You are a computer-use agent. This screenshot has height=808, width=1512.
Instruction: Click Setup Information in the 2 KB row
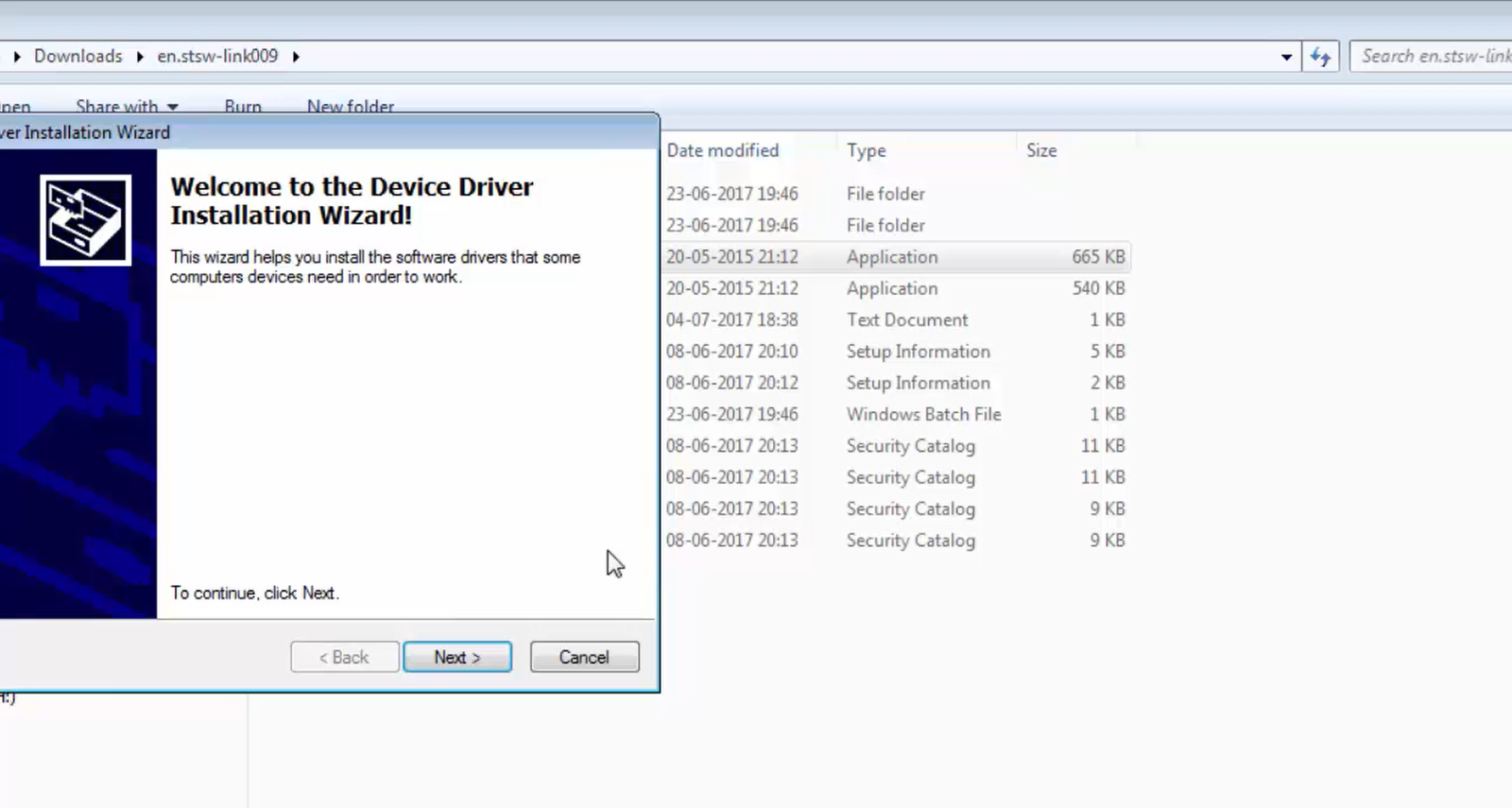919,383
